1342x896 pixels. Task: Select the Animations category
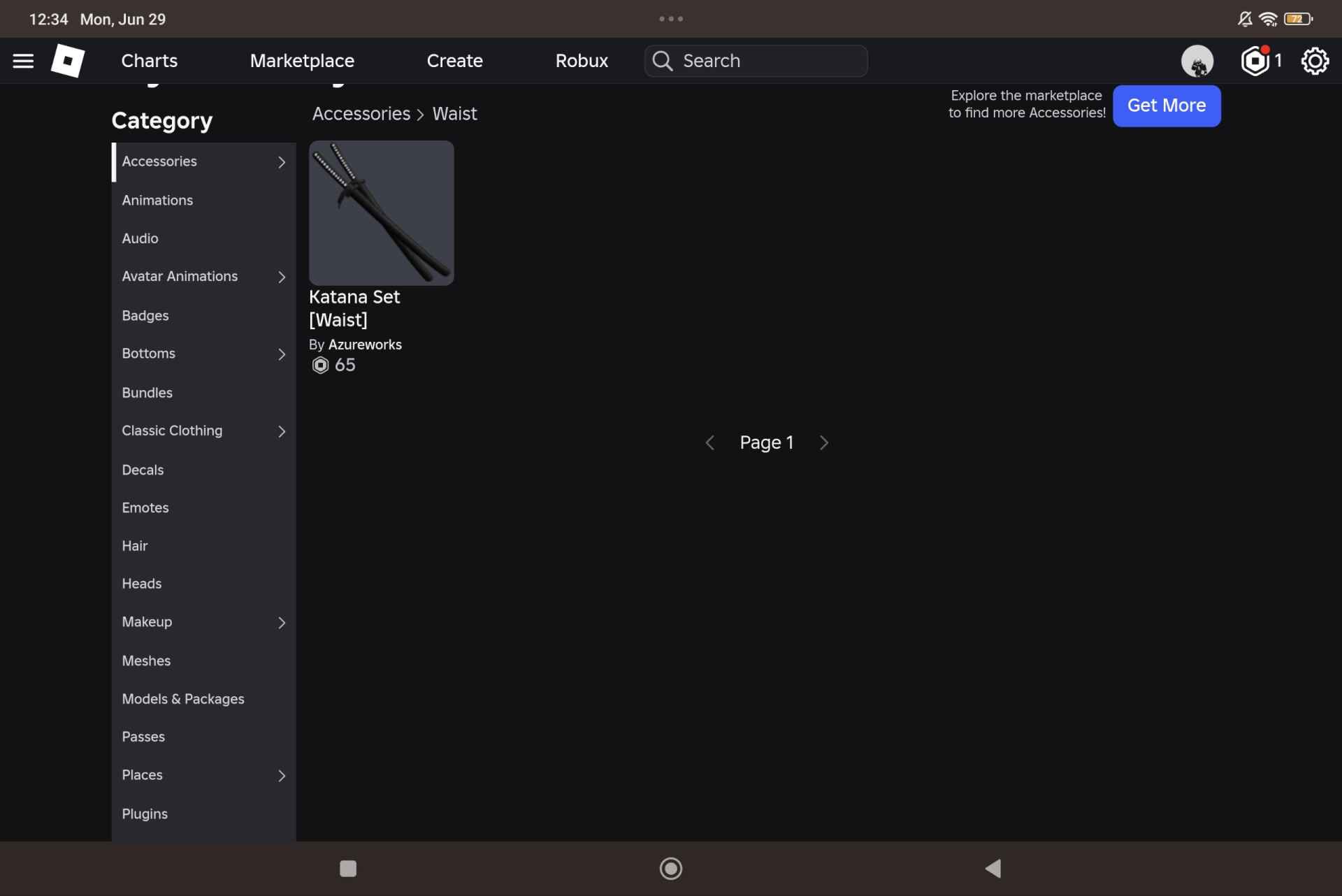click(x=204, y=200)
